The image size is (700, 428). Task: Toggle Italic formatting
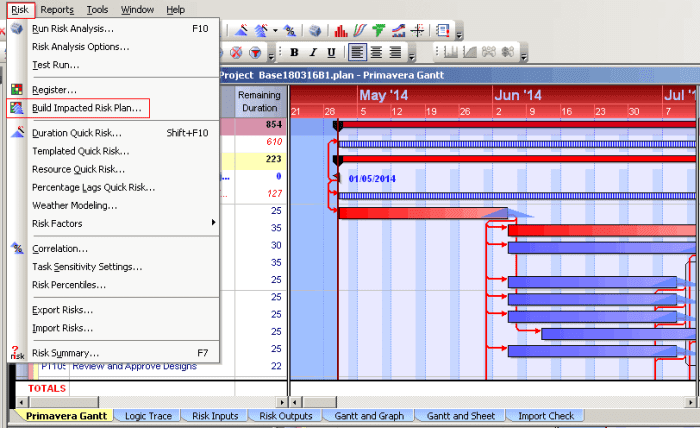pos(313,53)
